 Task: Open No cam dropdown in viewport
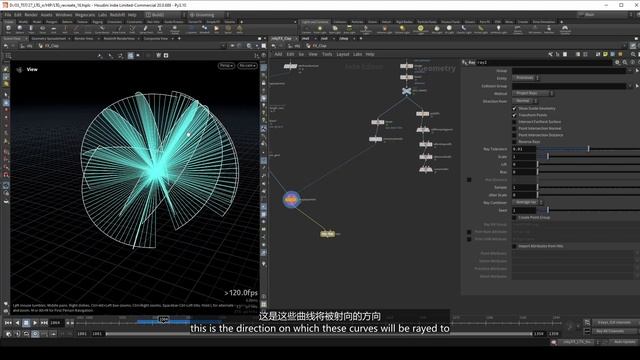tap(247, 66)
